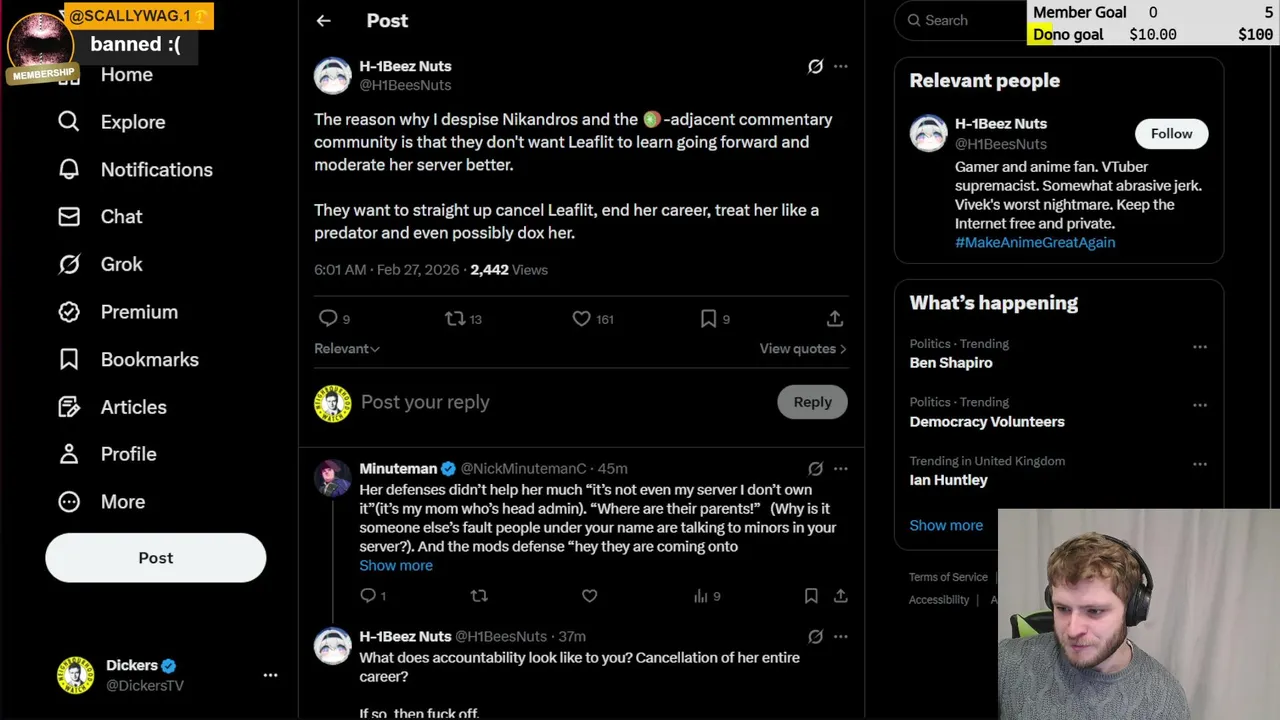Open options for Ben Shapiro trend
The width and height of the screenshot is (1280, 720).
pos(1200,347)
